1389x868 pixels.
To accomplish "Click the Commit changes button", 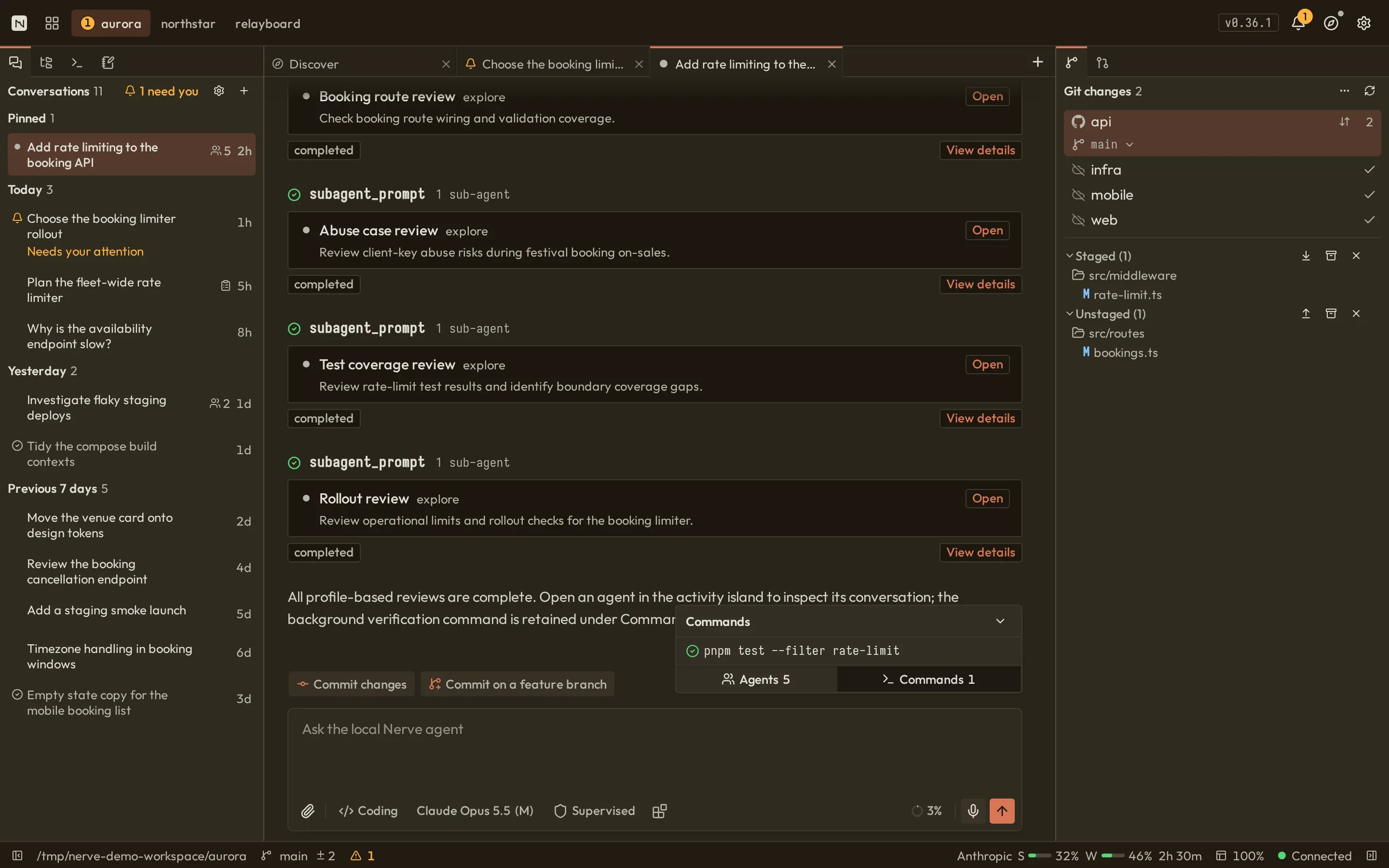I will 351,684.
